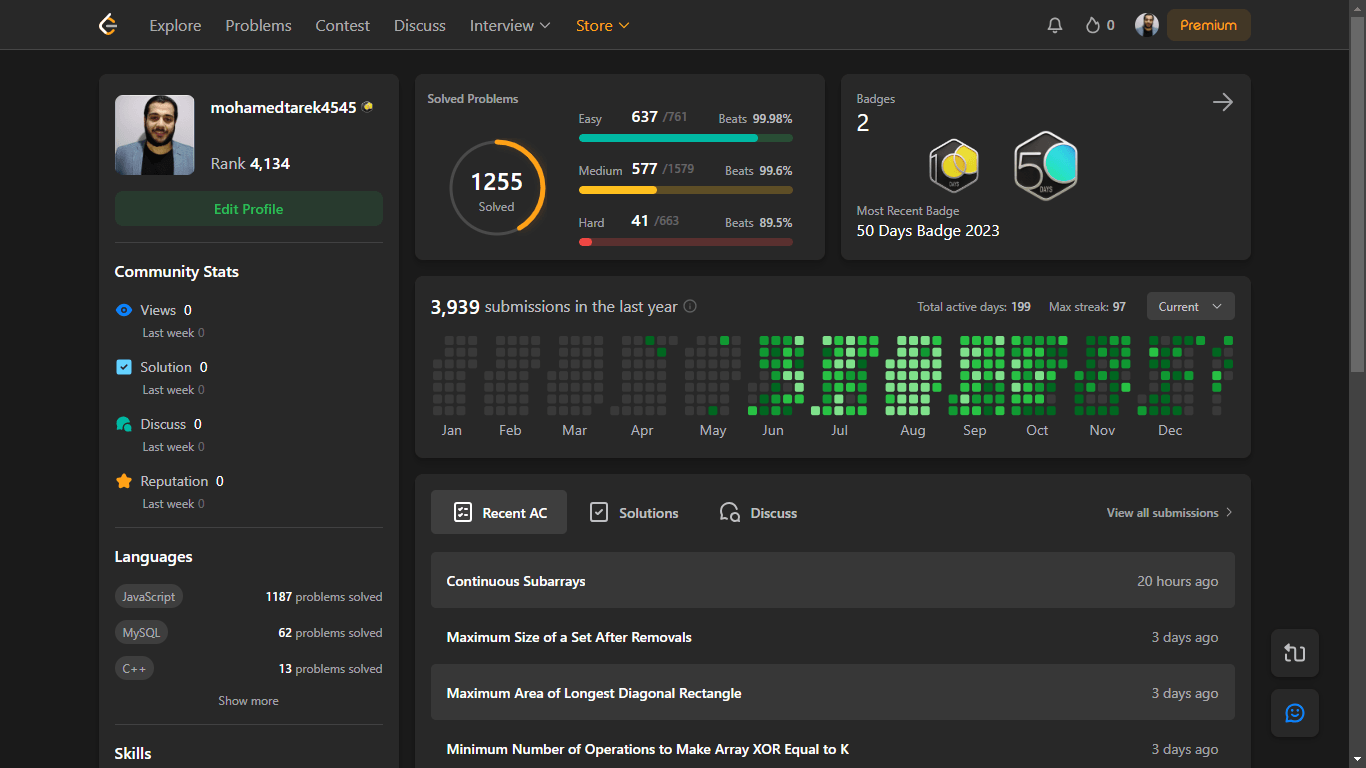Click the 20 hours ago timestamp
The height and width of the screenshot is (768, 1366).
click(x=1177, y=581)
